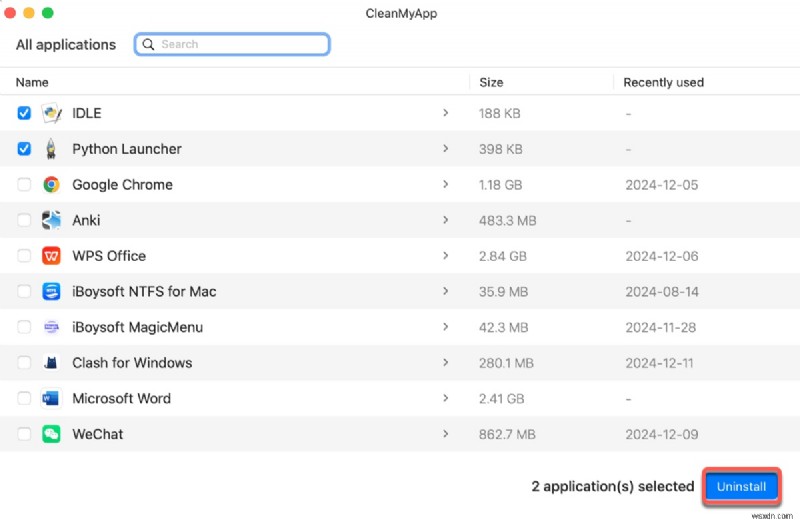Click the WPS Office icon
This screenshot has height=522, width=800.
[x=51, y=256]
